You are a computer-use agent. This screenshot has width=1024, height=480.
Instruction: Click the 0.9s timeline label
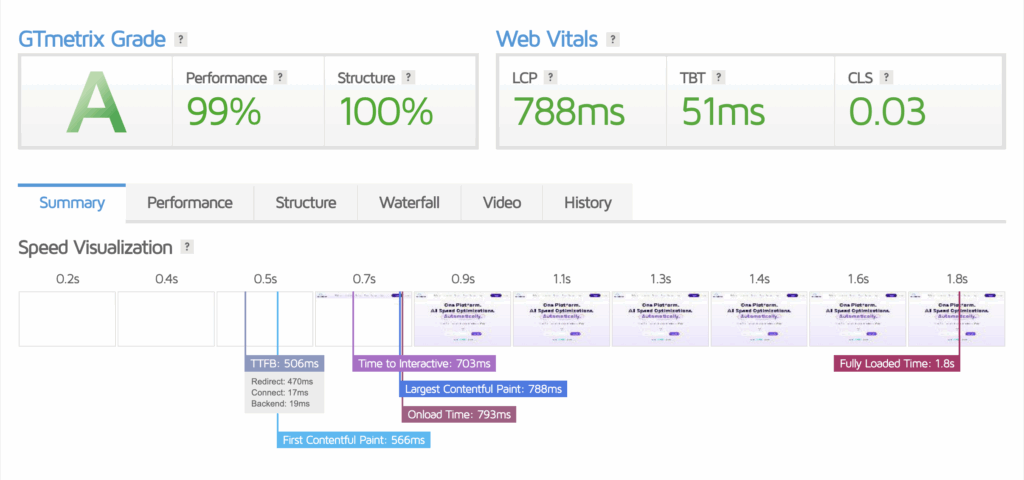click(462, 280)
